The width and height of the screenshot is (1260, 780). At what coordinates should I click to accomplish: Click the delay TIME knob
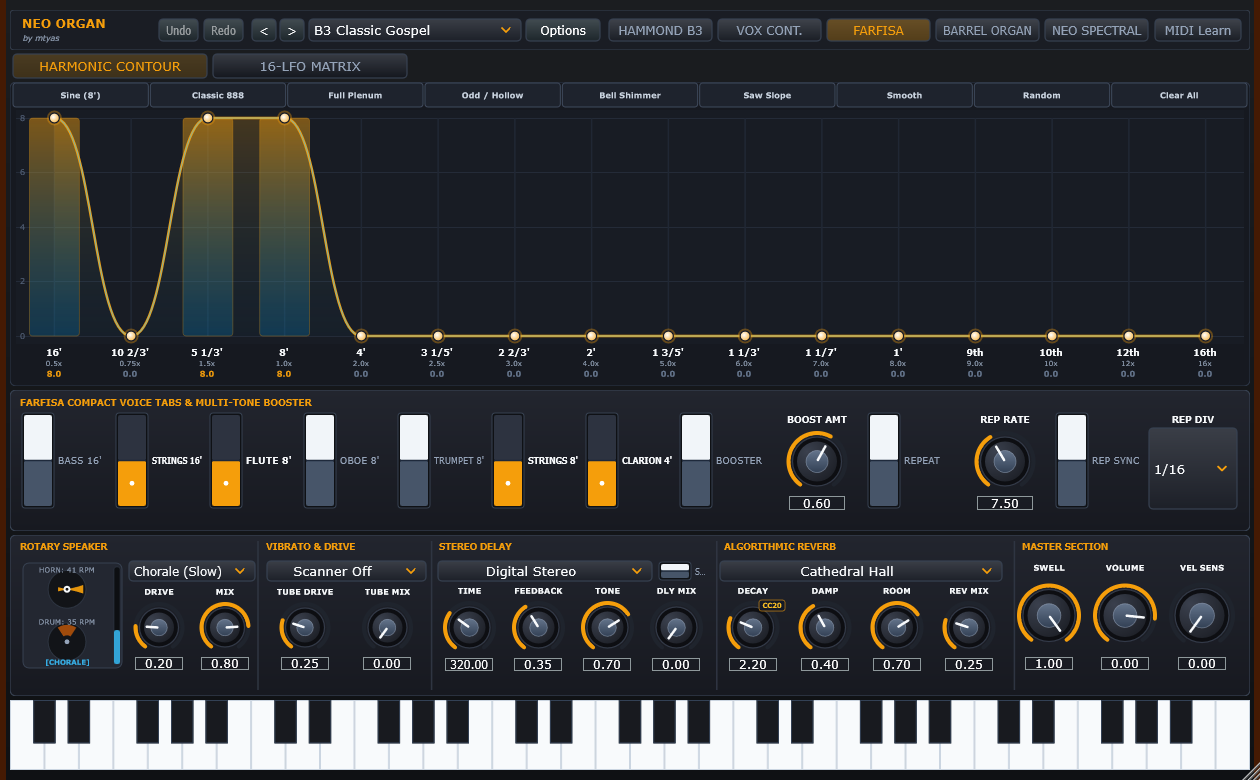tap(469, 628)
